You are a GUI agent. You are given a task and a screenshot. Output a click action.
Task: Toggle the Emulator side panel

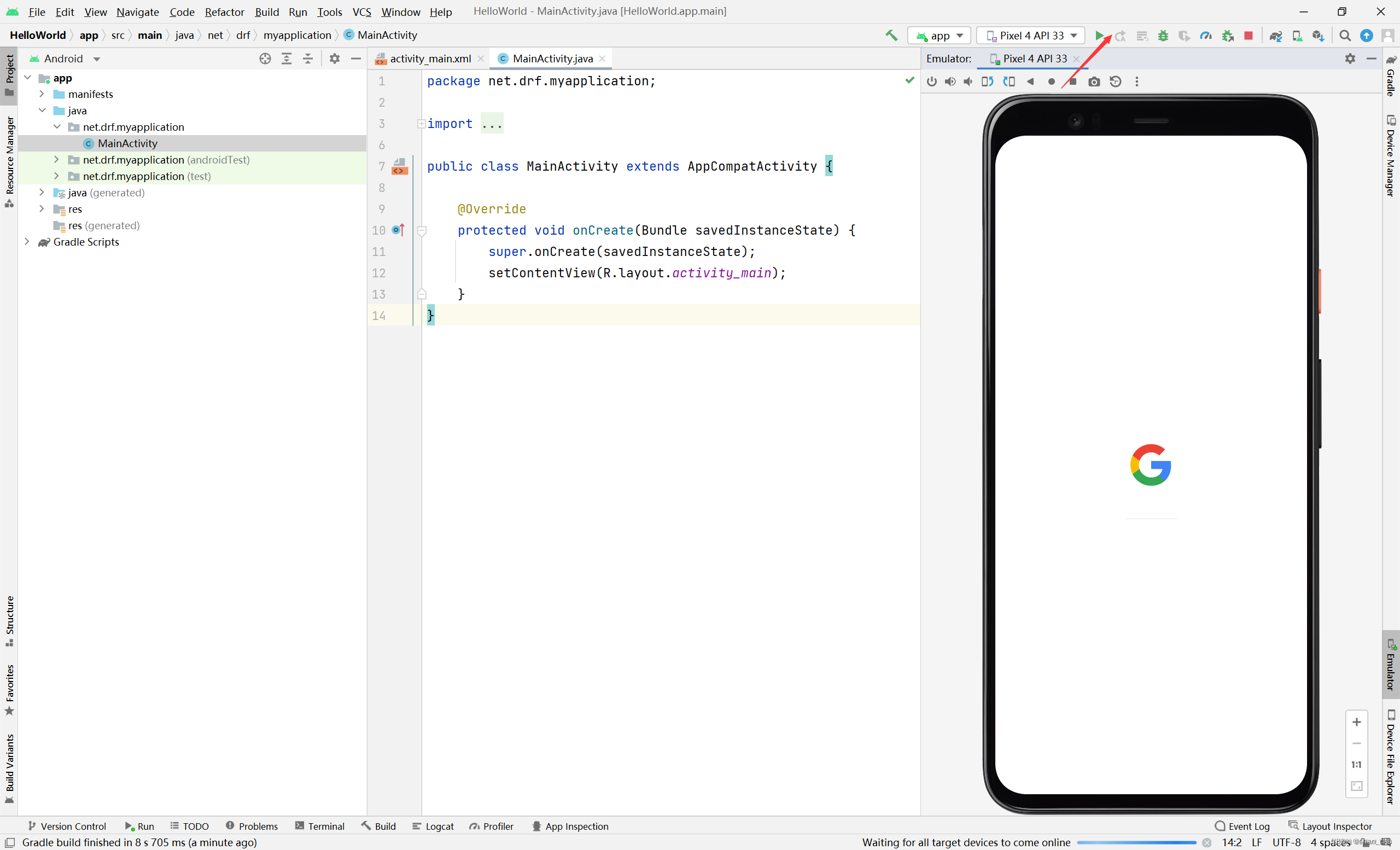click(1390, 665)
